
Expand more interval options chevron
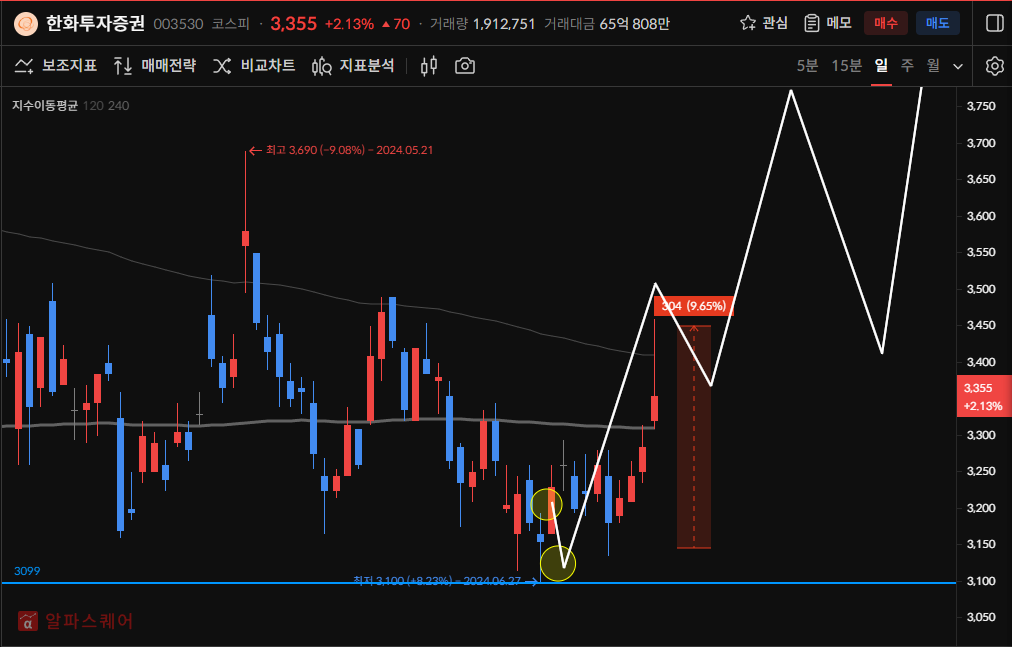958,67
